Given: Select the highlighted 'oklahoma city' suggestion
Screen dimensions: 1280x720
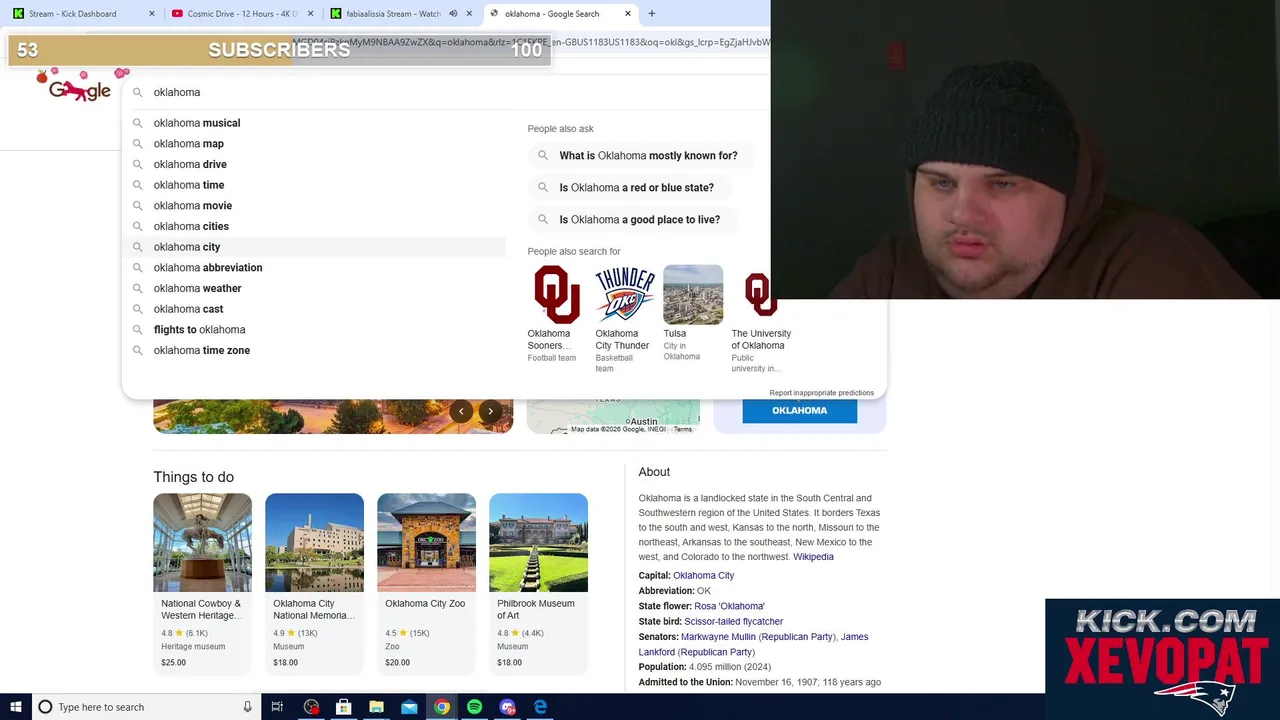Looking at the screenshot, I should 314,247.
